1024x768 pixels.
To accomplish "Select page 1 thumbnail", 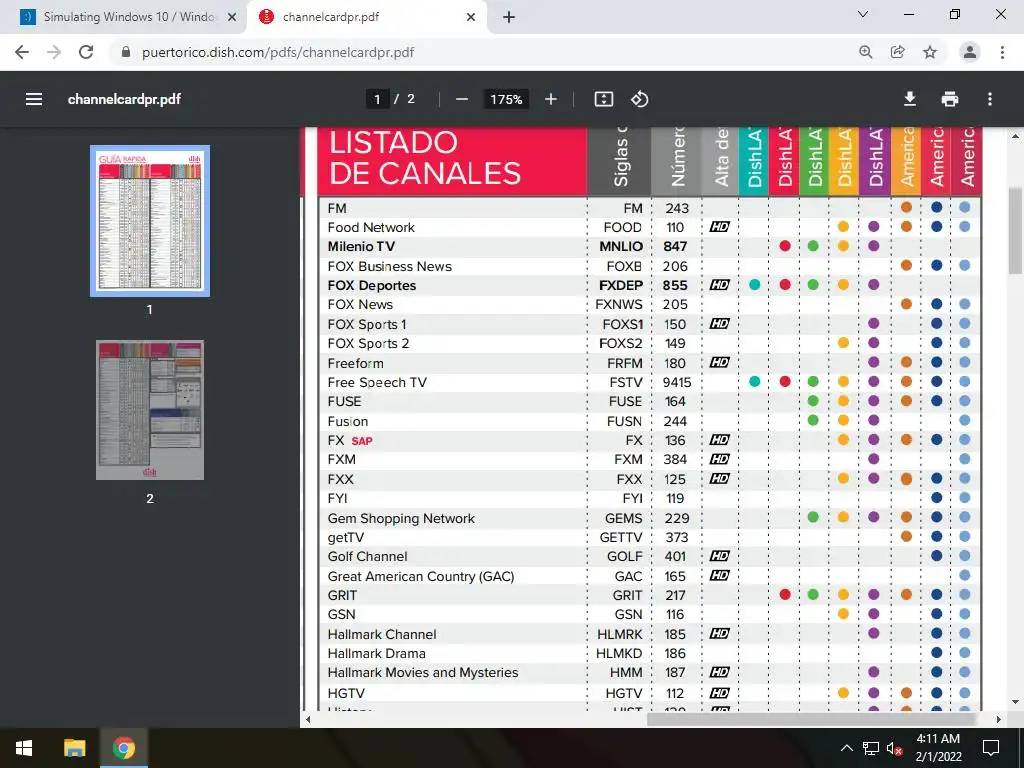I will [150, 221].
